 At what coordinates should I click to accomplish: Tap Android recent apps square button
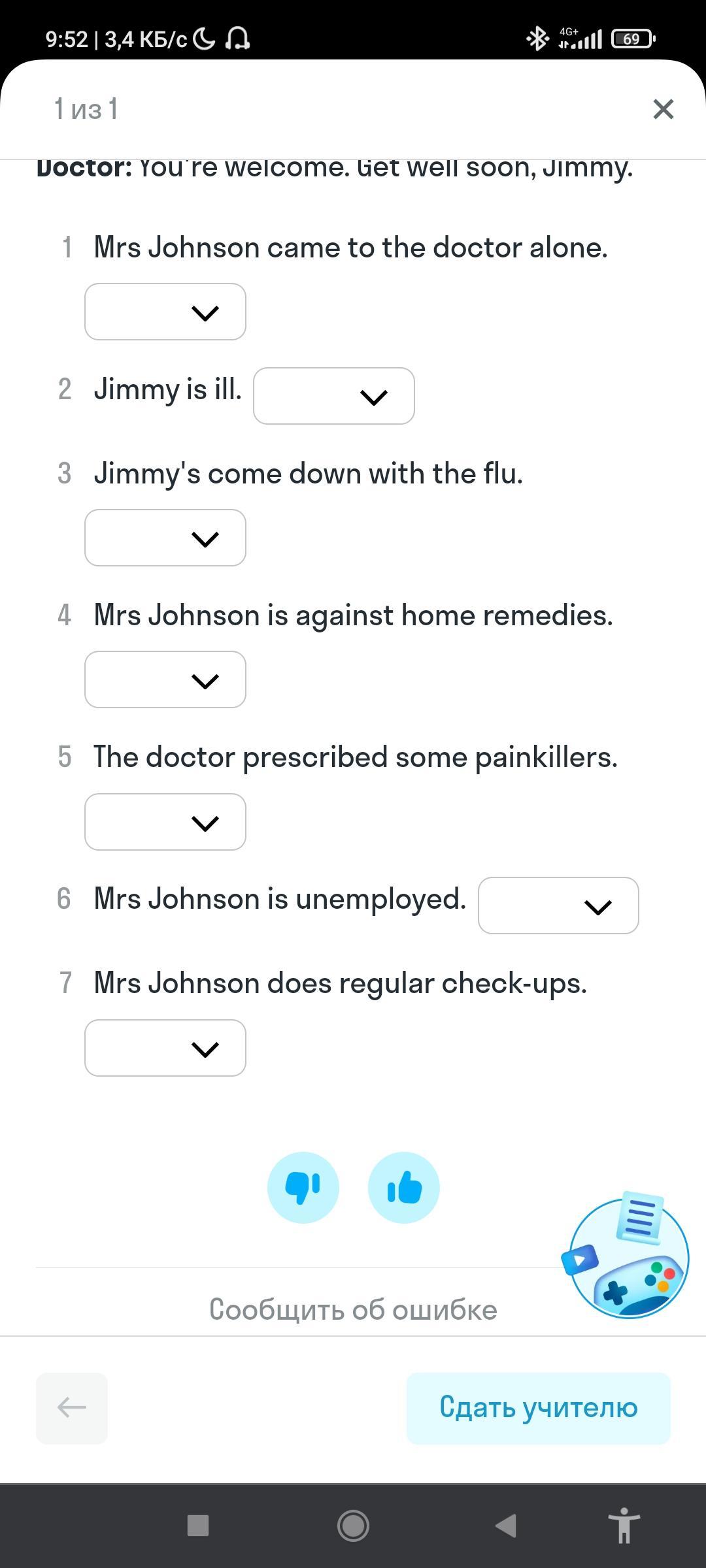[198, 1526]
